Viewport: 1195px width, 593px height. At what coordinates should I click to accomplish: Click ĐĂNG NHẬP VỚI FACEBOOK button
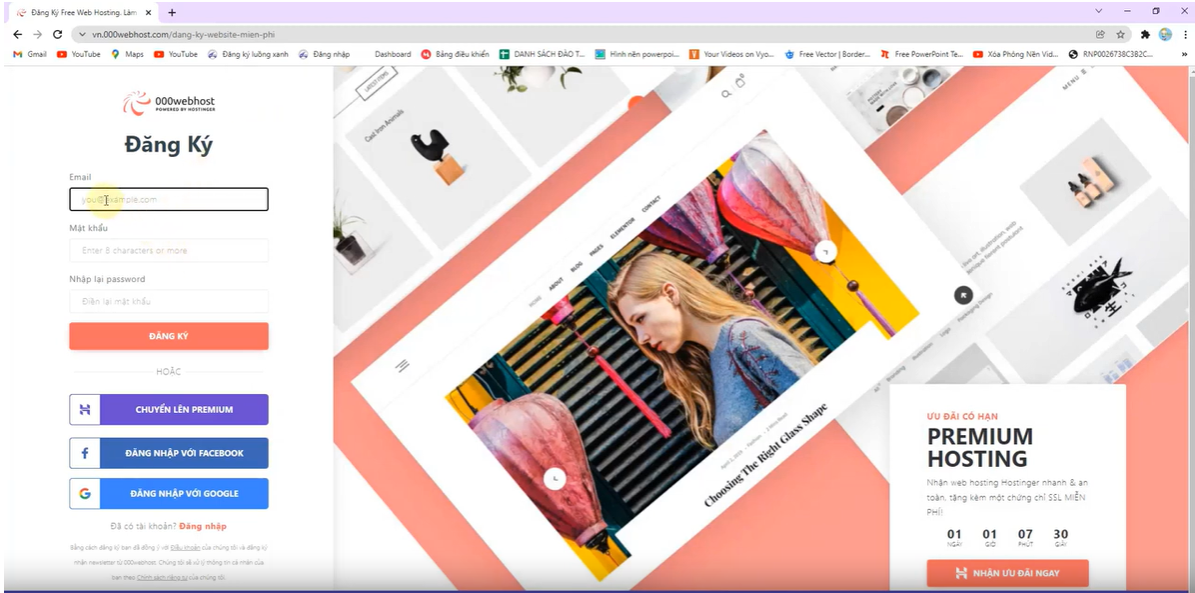click(x=168, y=453)
